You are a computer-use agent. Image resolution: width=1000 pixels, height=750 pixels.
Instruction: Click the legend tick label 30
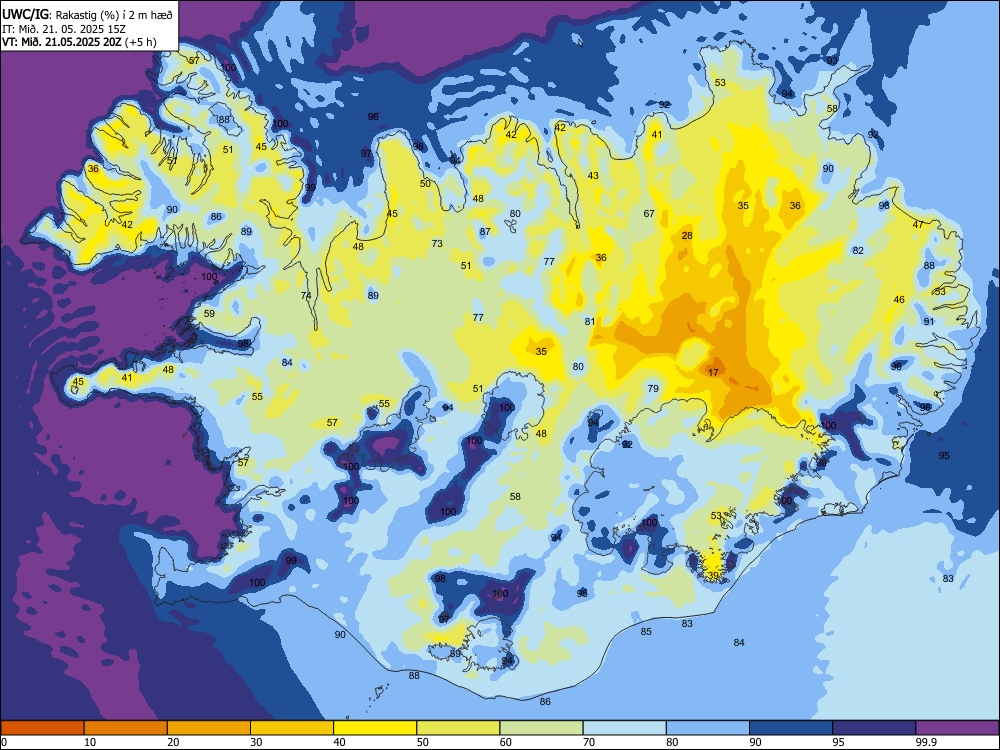point(256,742)
